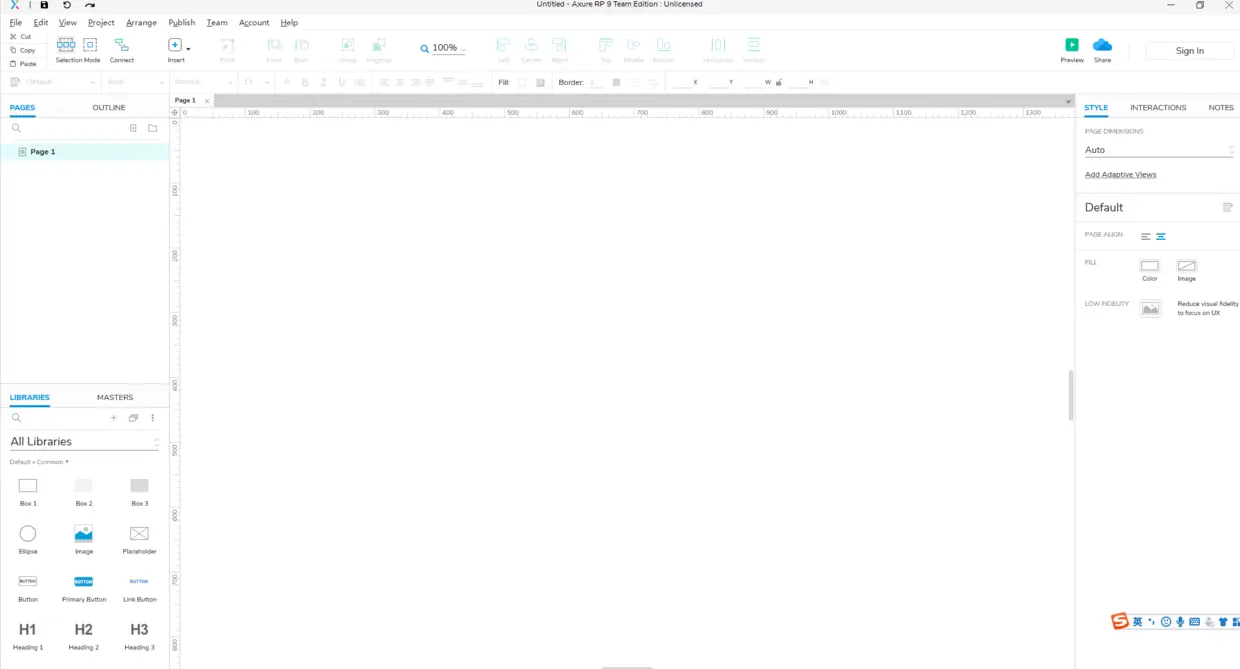Viewport: 1240px width, 669px height.
Task: Select the Heading 2 widget
Action: [84, 634]
